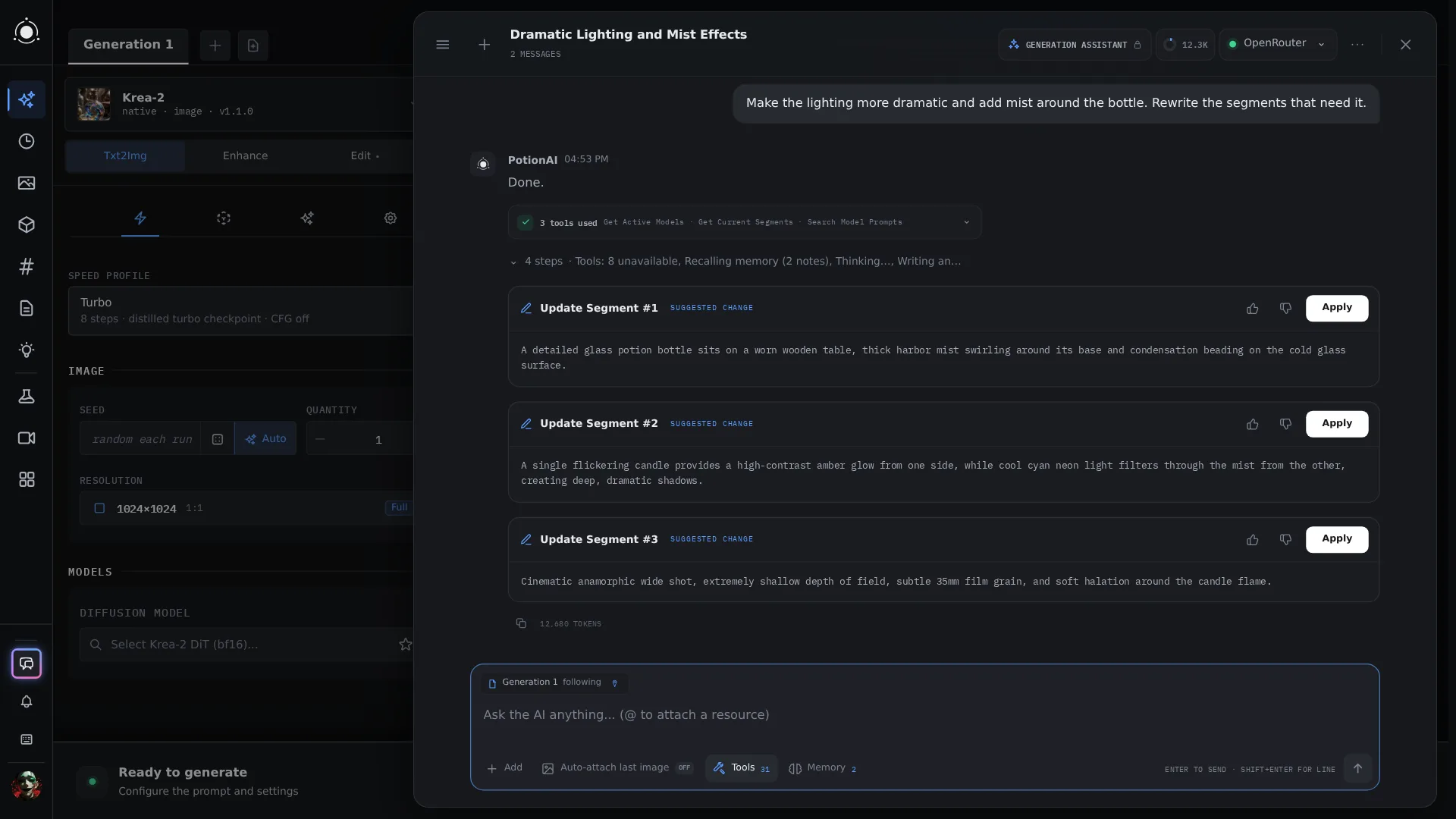
Task: Click the 12.3K token usage indicator
Action: point(1185,45)
